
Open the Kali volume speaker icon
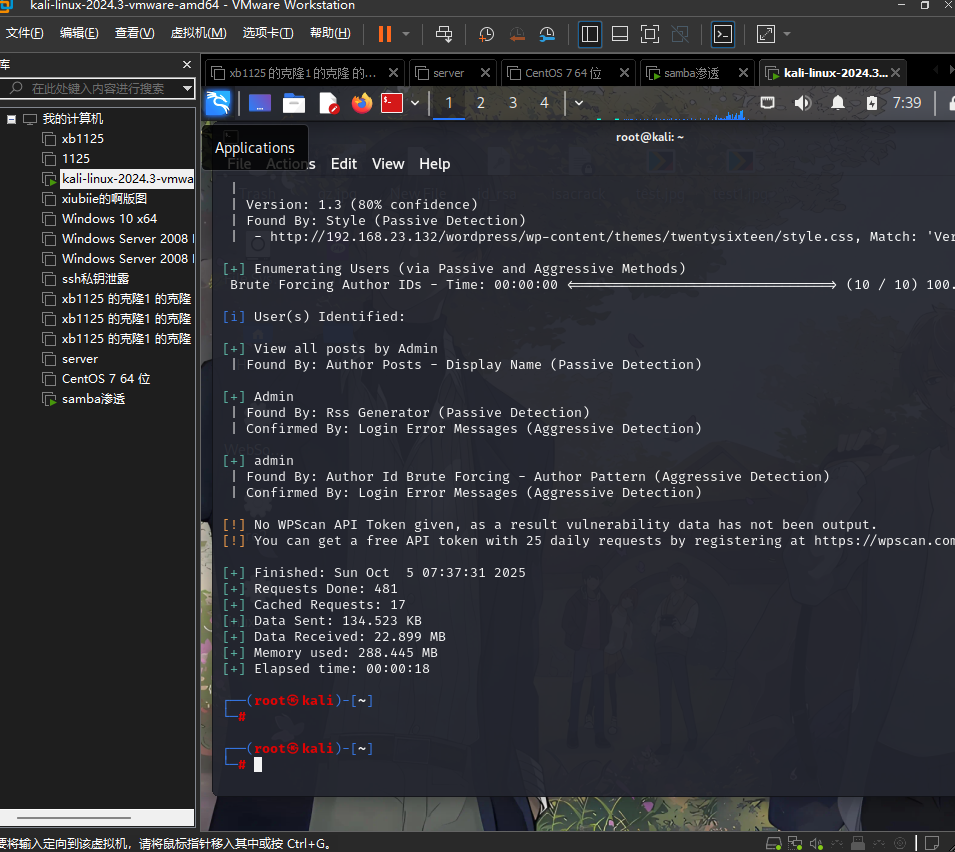[x=802, y=103]
